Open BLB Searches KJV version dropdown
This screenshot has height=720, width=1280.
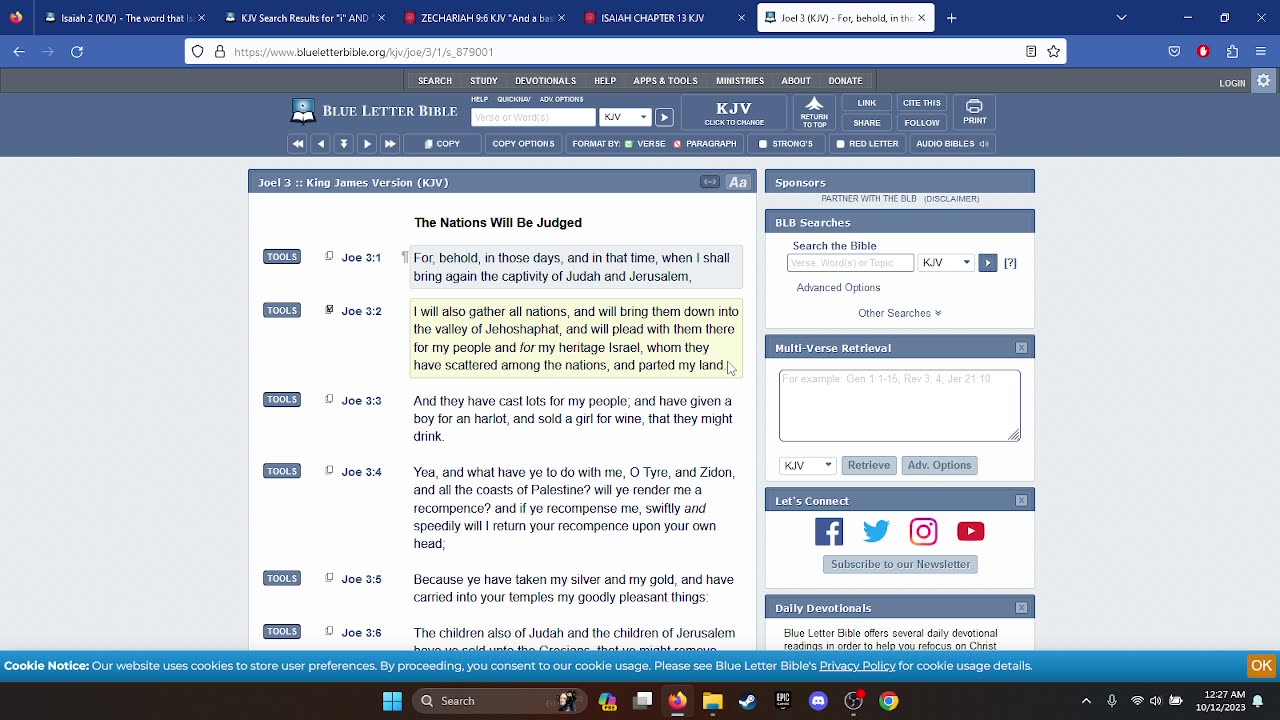click(946, 263)
